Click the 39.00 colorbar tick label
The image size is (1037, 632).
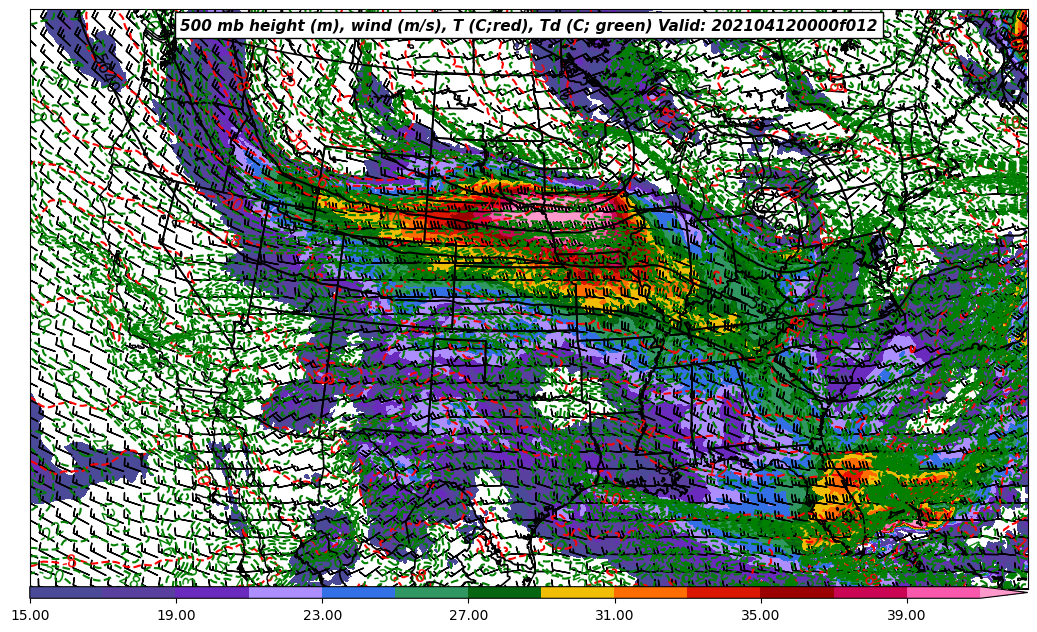pyautogui.click(x=906, y=615)
